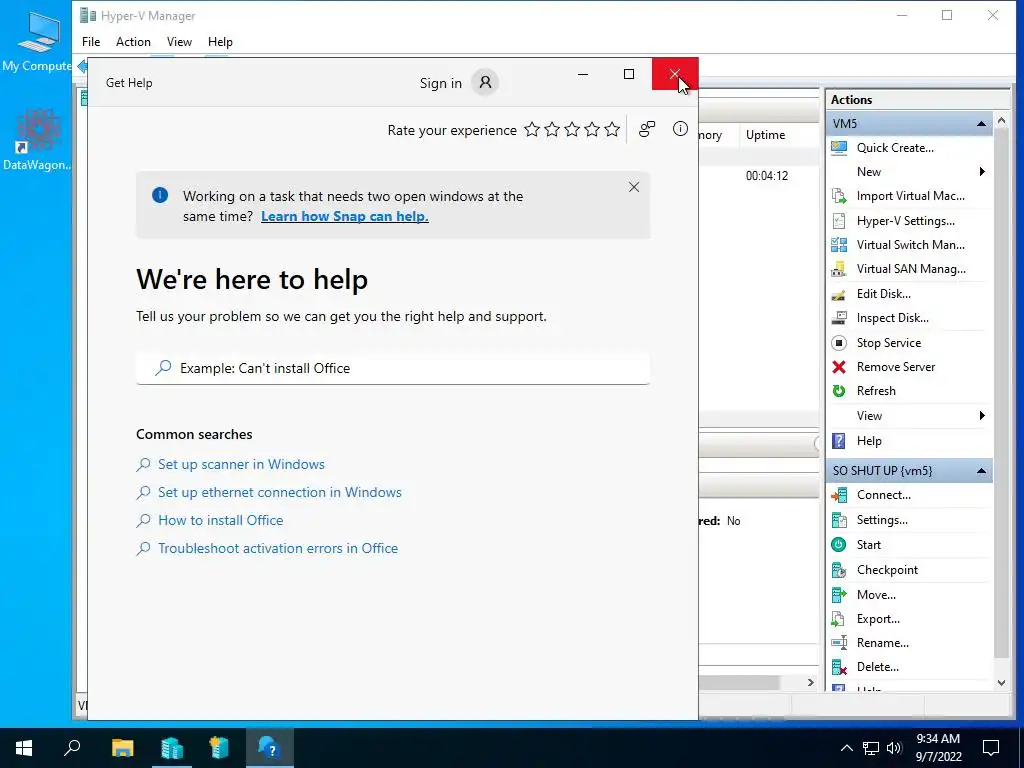Select How to install Office search
The width and height of the screenshot is (1024, 768).
[x=221, y=520]
